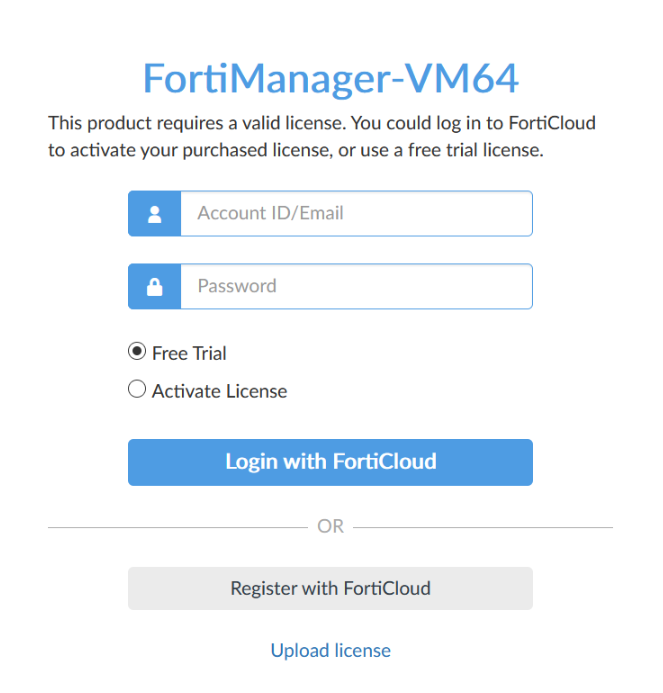Image resolution: width=663 pixels, height=693 pixels.
Task: Select the Free Trial radio button
Action: point(137,352)
